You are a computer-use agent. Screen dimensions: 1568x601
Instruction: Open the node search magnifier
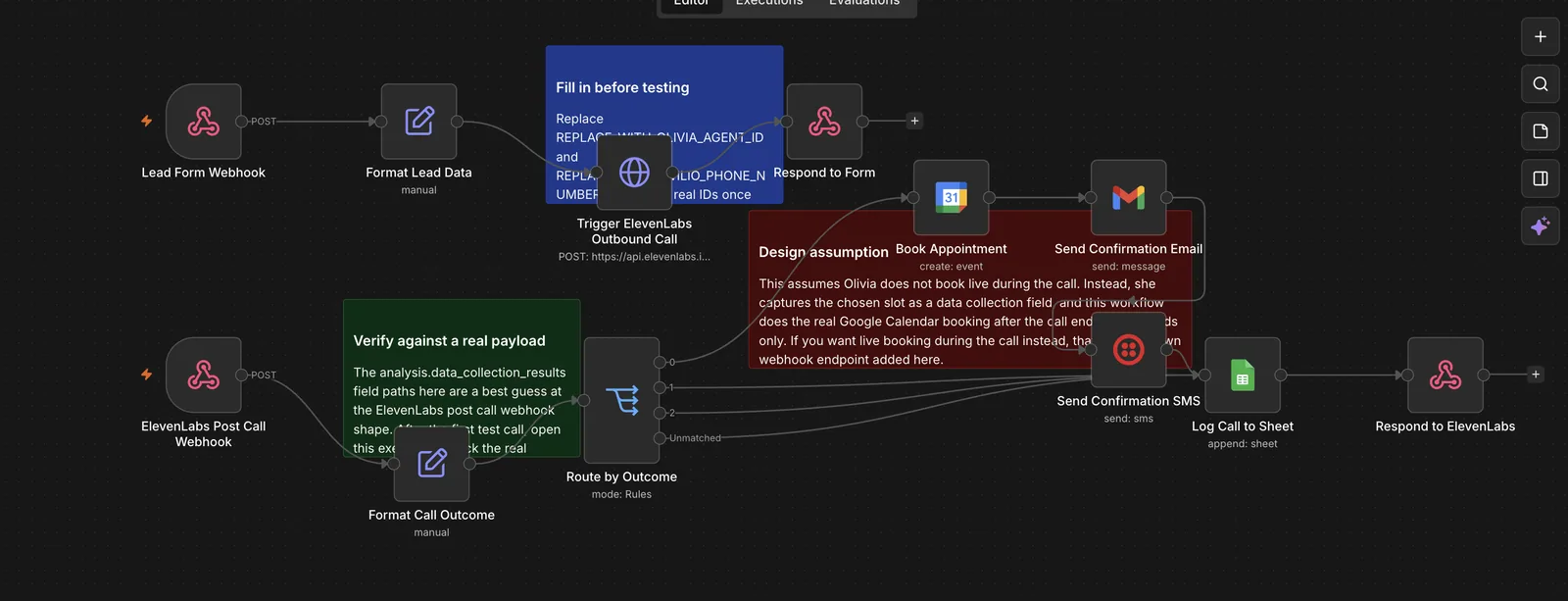1541,83
